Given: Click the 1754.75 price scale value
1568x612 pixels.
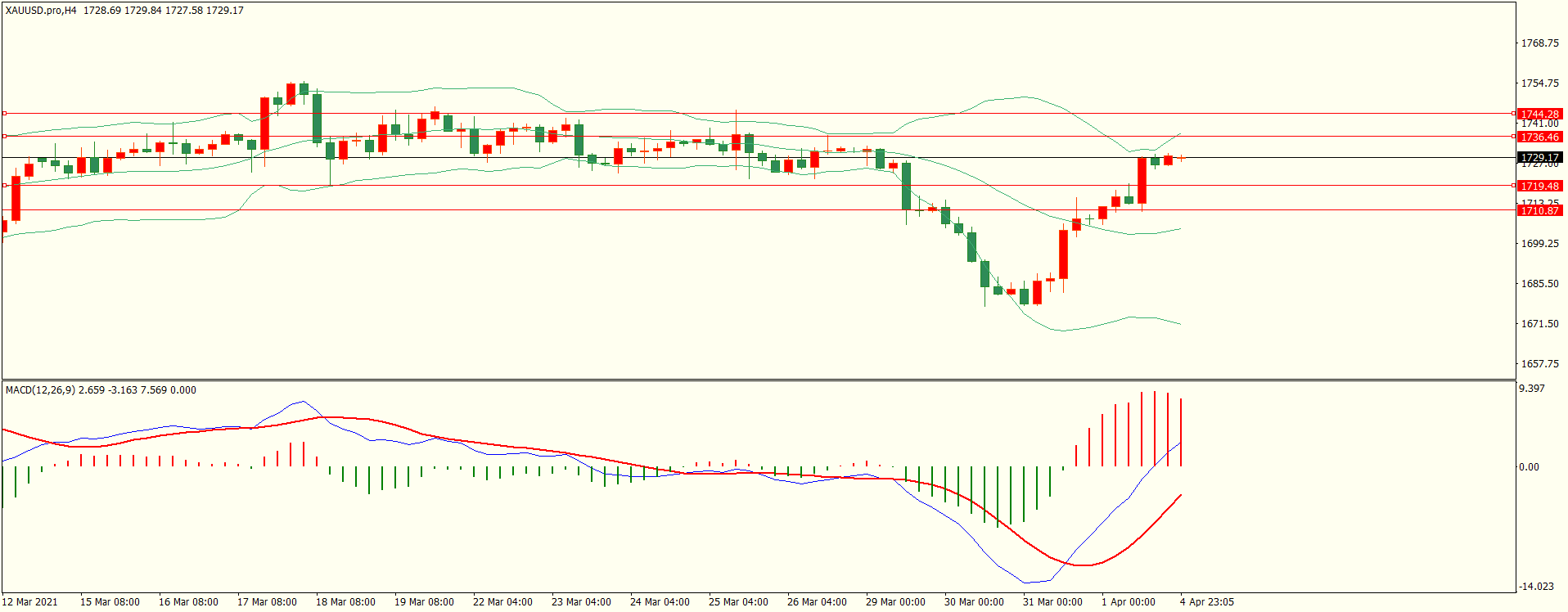Looking at the screenshot, I should [1539, 83].
